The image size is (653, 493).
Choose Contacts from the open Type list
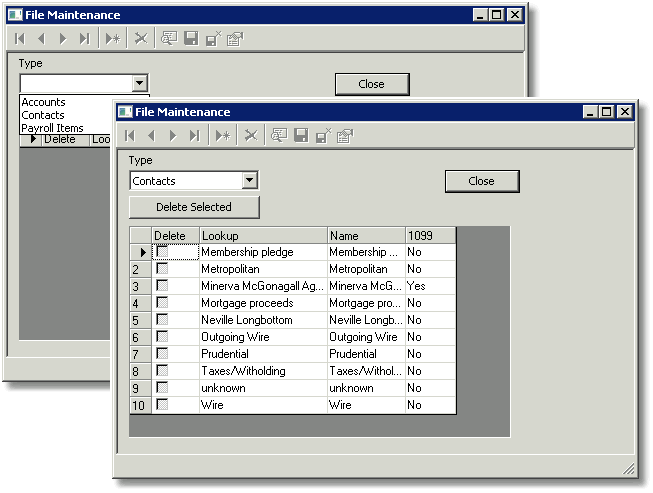tap(43, 115)
